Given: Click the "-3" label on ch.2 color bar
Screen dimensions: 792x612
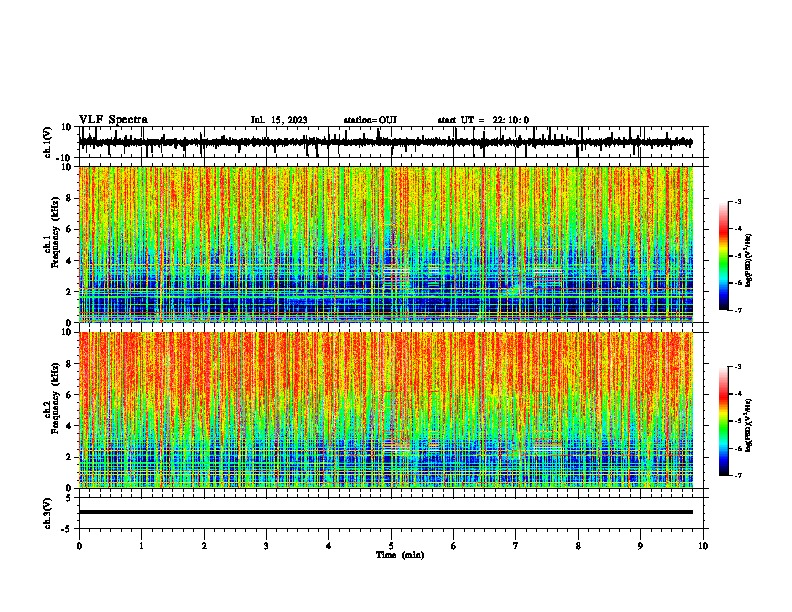Looking at the screenshot, I should (x=737, y=367).
